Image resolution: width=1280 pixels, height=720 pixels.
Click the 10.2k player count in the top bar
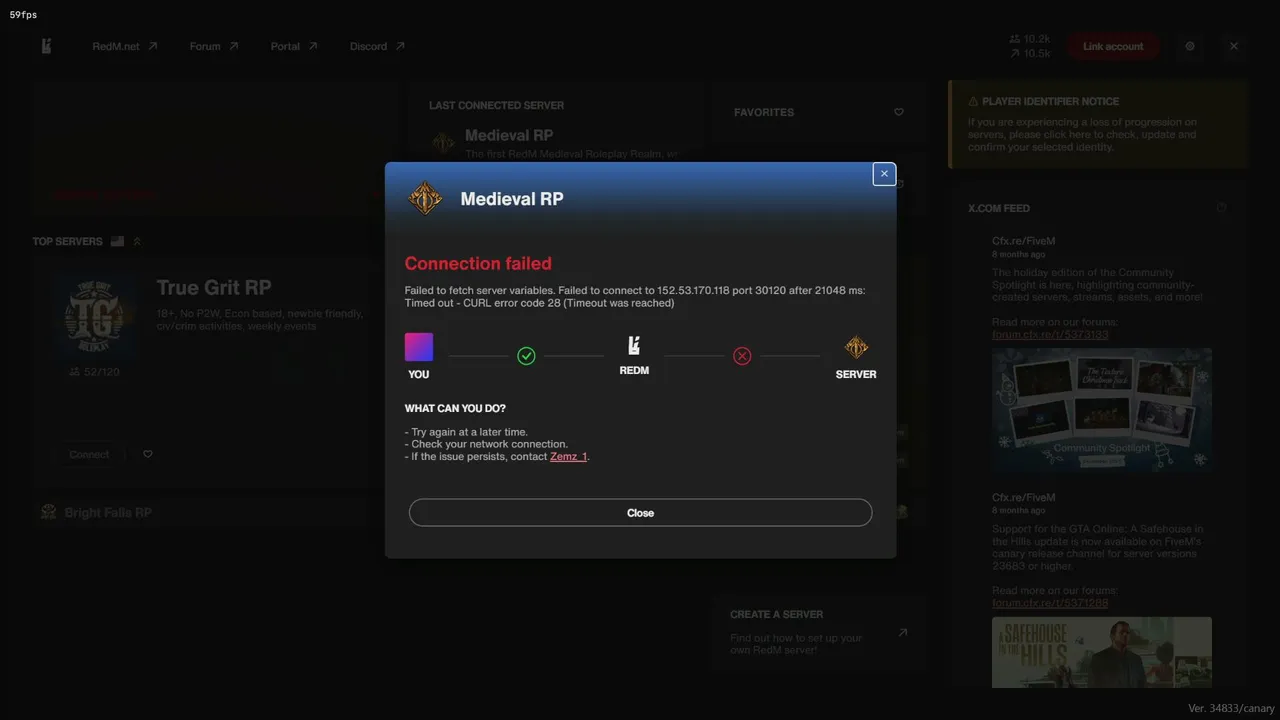pos(1030,40)
